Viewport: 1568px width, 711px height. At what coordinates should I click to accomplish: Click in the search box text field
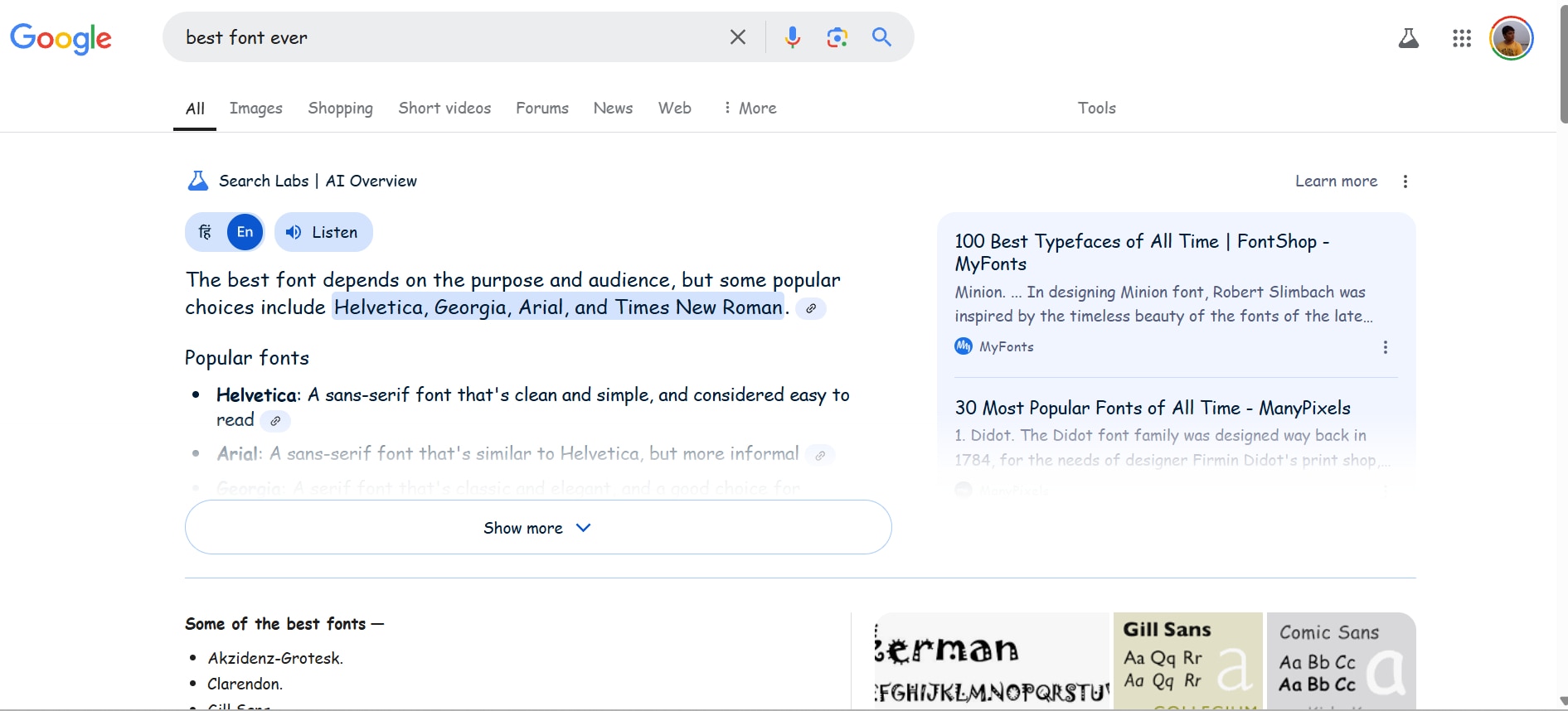(x=448, y=37)
